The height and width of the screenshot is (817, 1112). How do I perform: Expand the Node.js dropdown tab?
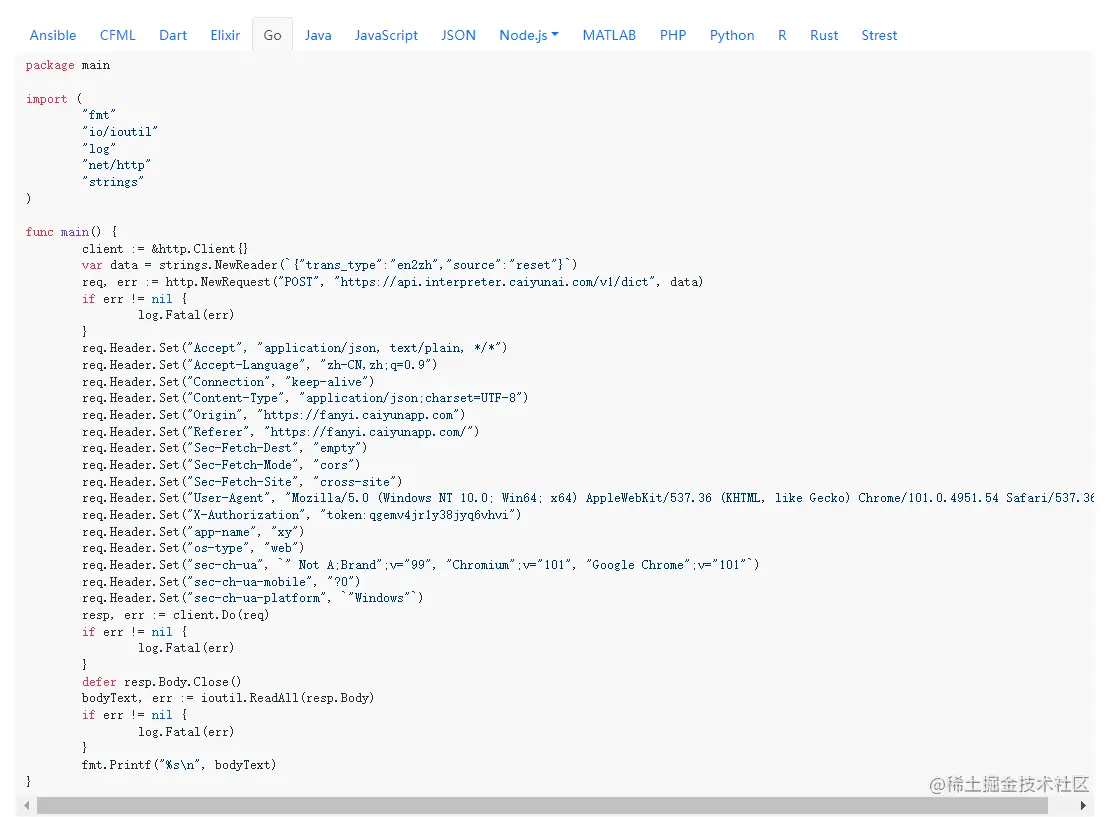coord(528,35)
